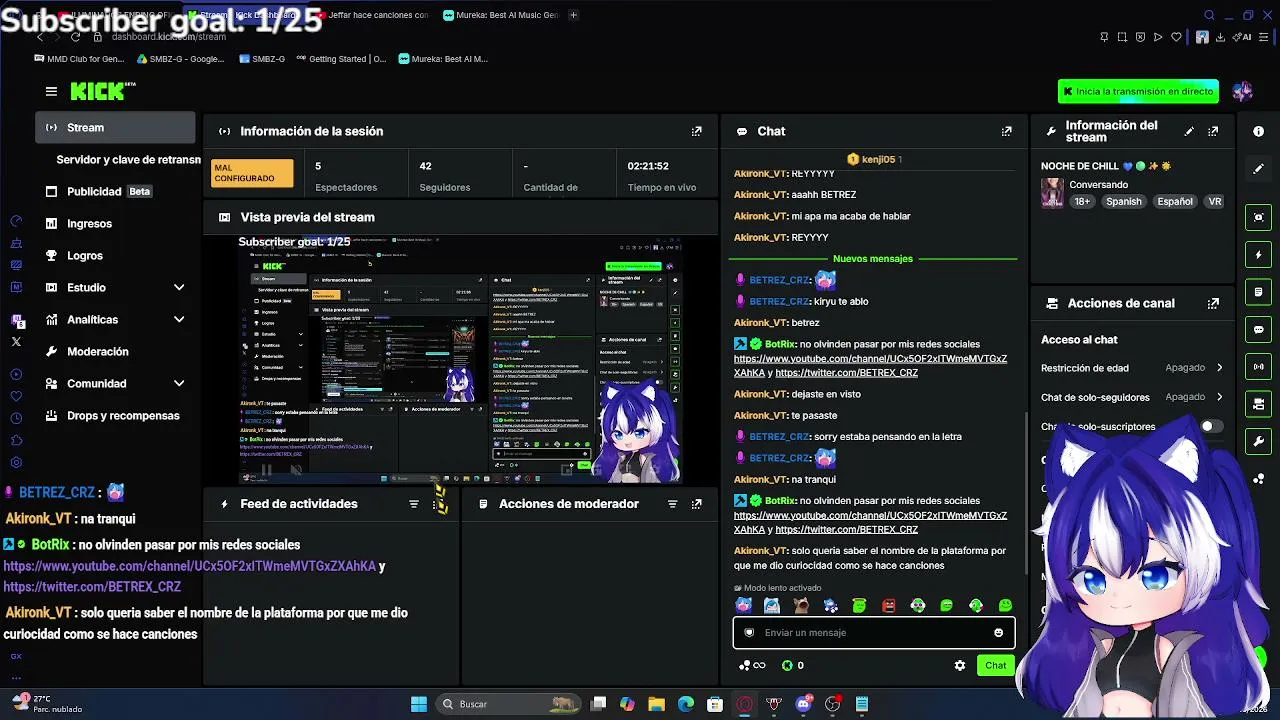This screenshot has width=1280, height=720.
Task: Open the Getting Started bookmark
Action: (340, 59)
